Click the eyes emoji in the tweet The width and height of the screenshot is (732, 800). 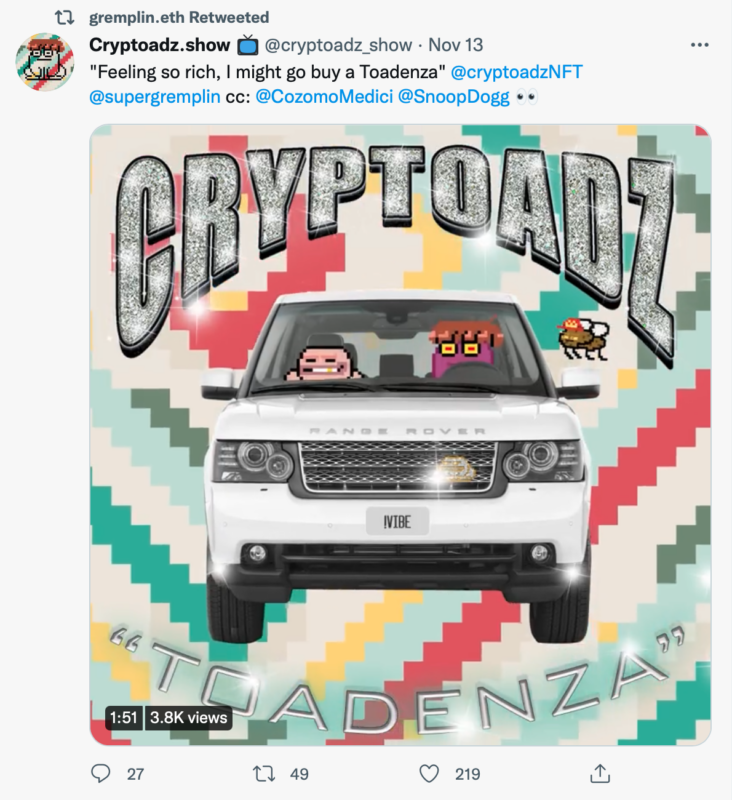[526, 97]
